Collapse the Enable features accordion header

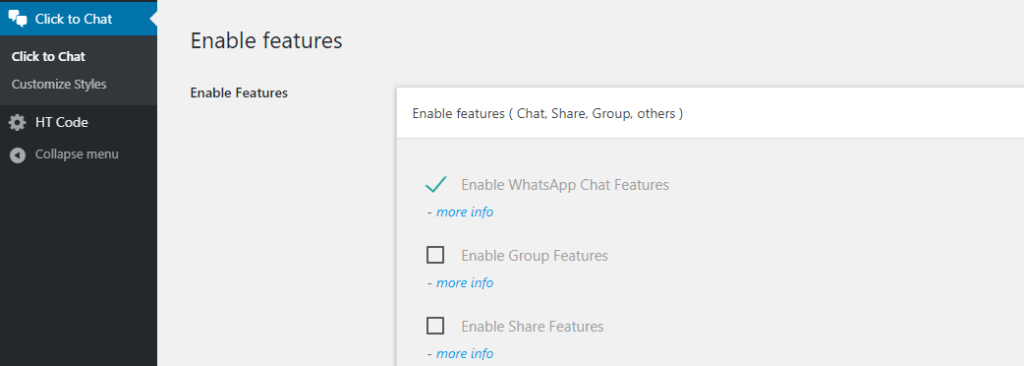[710, 113]
